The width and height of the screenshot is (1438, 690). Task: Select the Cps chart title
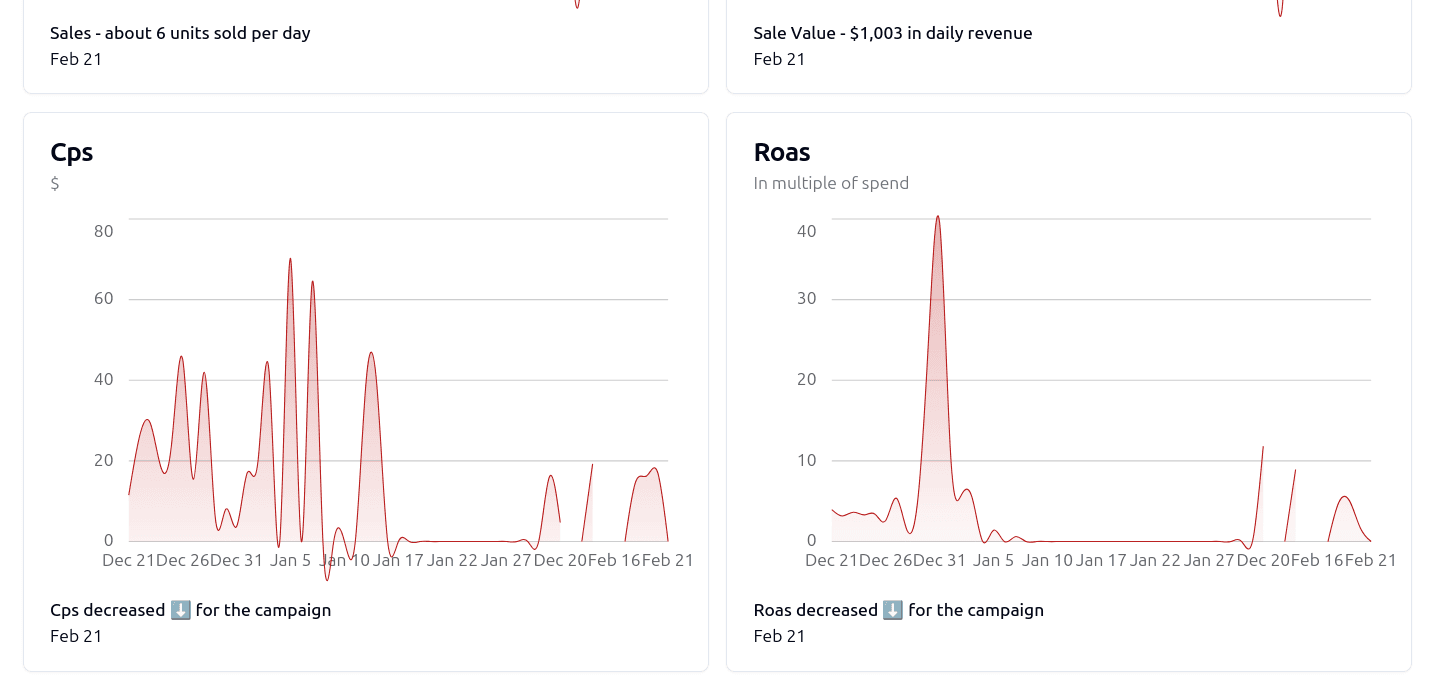[72, 152]
